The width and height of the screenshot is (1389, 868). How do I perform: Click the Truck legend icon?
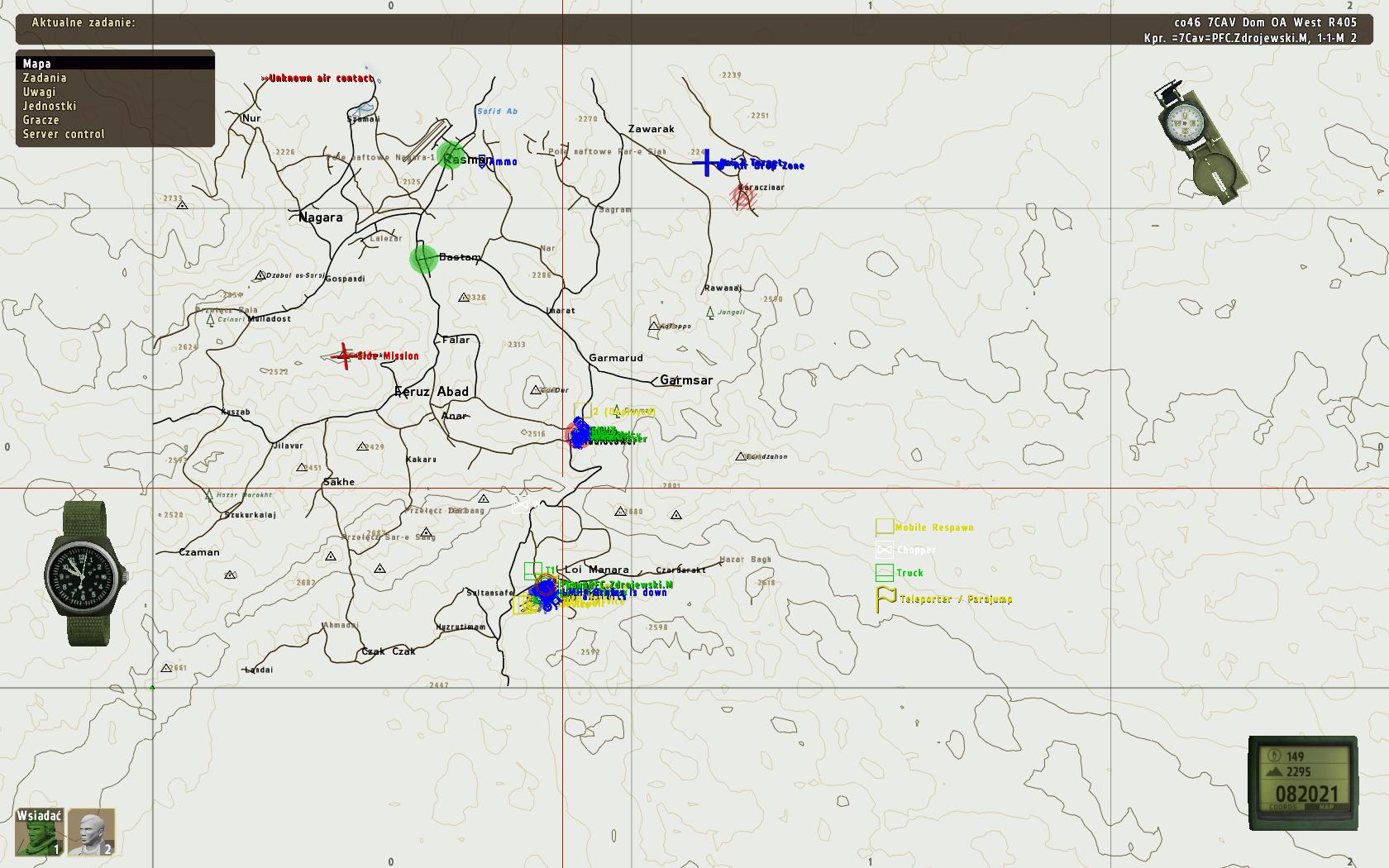(x=885, y=572)
